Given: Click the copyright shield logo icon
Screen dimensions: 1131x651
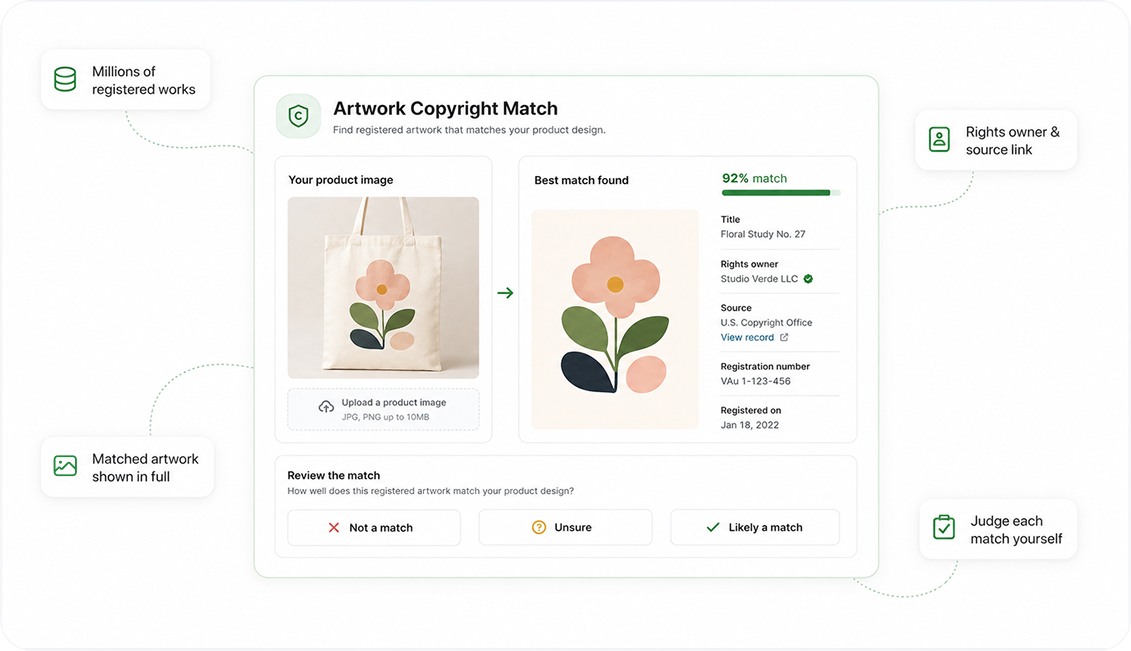Looking at the screenshot, I should tap(299, 116).
